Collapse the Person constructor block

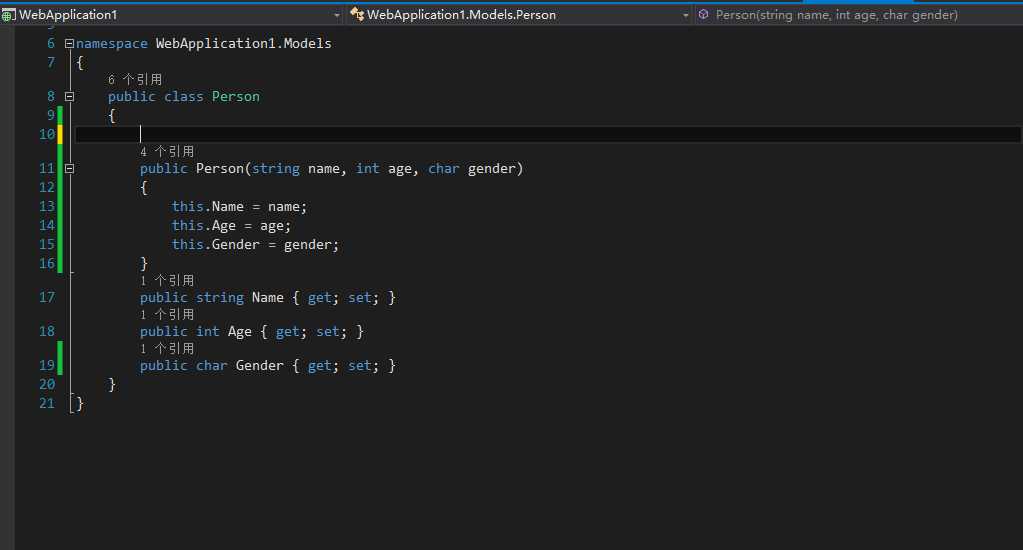[x=69, y=168]
